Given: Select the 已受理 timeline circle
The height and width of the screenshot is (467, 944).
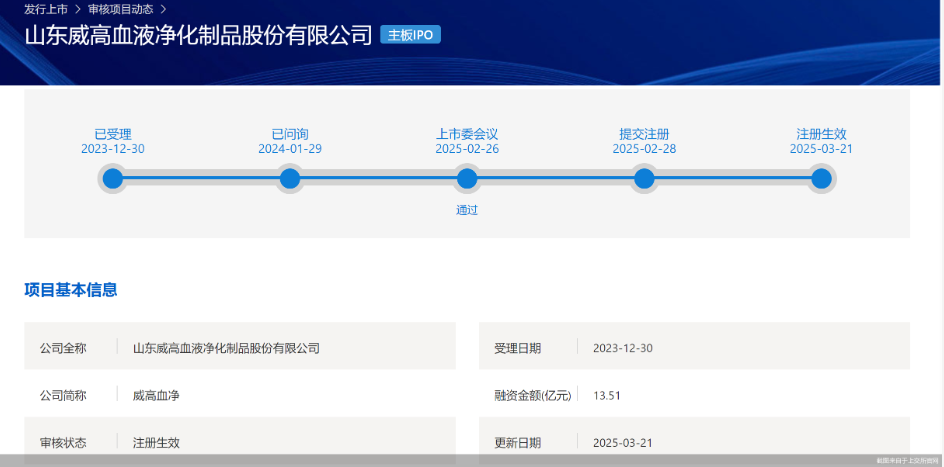Looking at the screenshot, I should coord(113,179).
